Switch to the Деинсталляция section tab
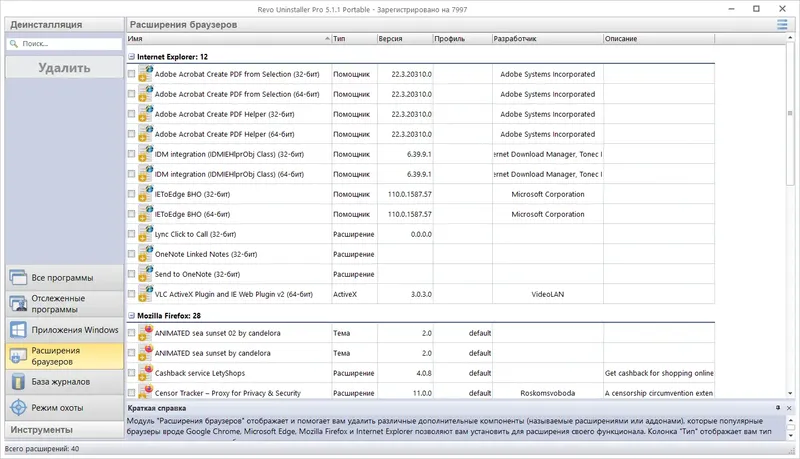This screenshot has width=800, height=459. (x=64, y=24)
